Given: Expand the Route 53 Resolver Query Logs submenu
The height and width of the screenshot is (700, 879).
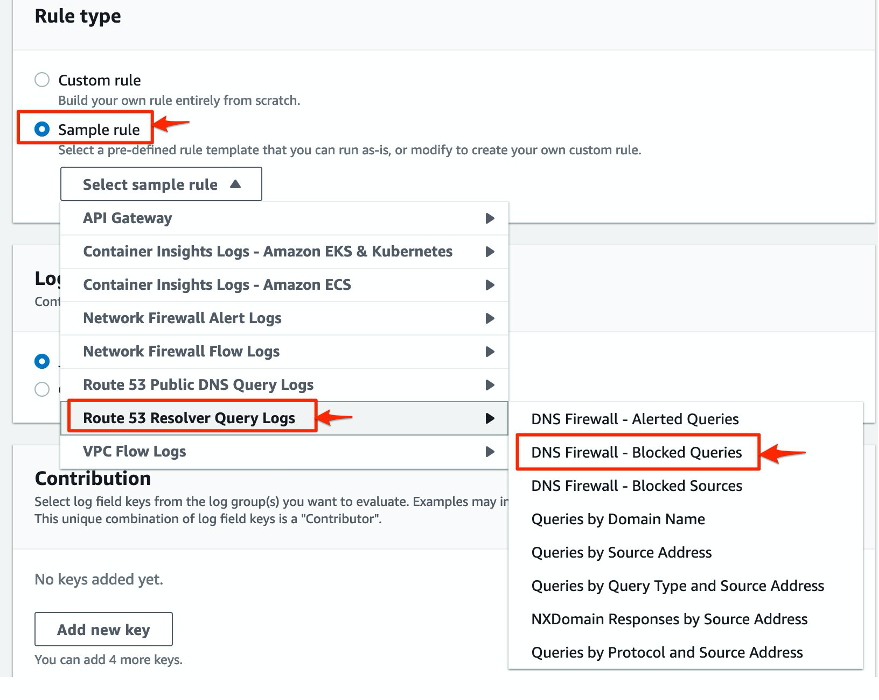Looking at the screenshot, I should 489,417.
